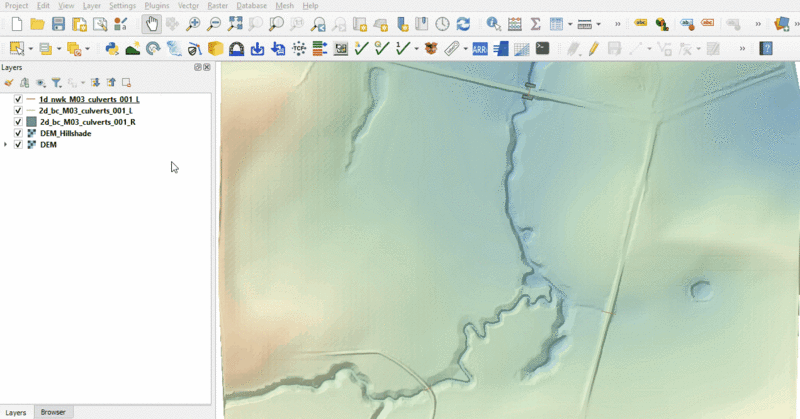The image size is (800, 419).
Task: Select the 2d_bc_M03_culverts_001_L layer name
Action: pos(86,111)
